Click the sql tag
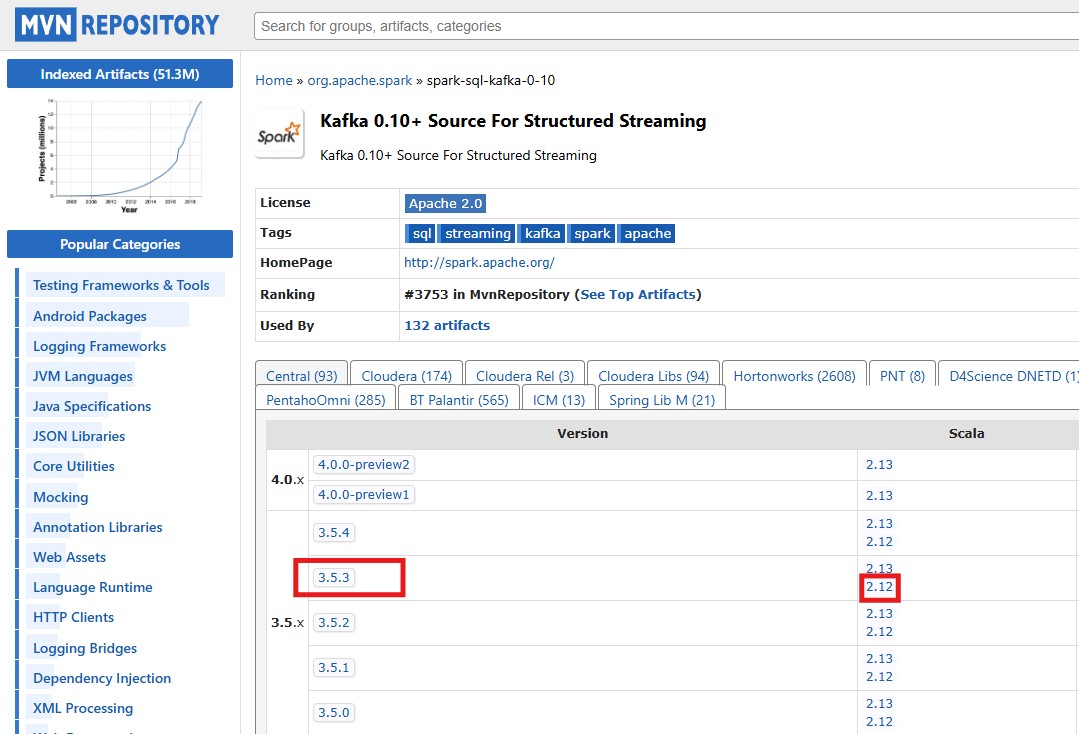Image resolution: width=1079 pixels, height=734 pixels. point(421,233)
